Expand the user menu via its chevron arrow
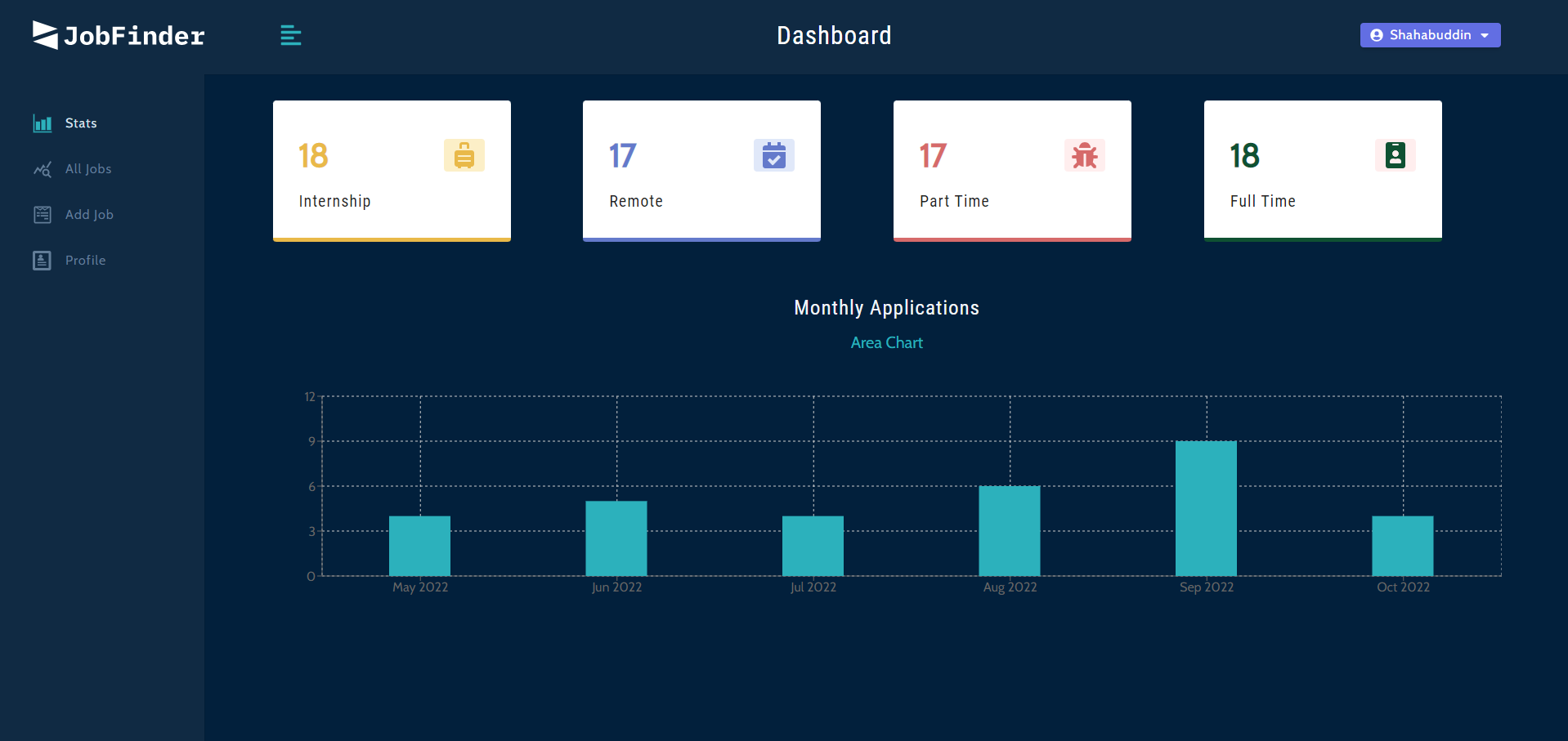This screenshot has height=741, width=1568. click(1485, 35)
